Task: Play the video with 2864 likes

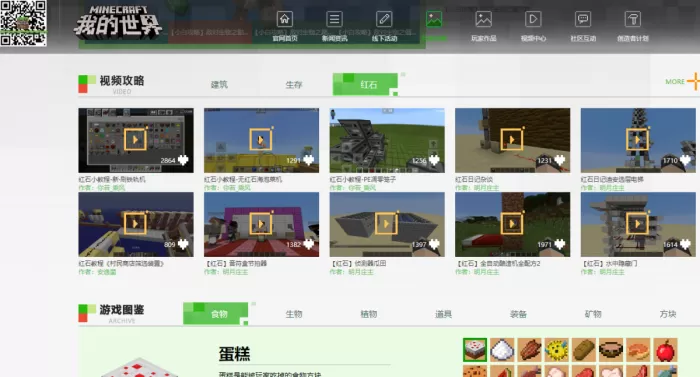Action: 135,140
